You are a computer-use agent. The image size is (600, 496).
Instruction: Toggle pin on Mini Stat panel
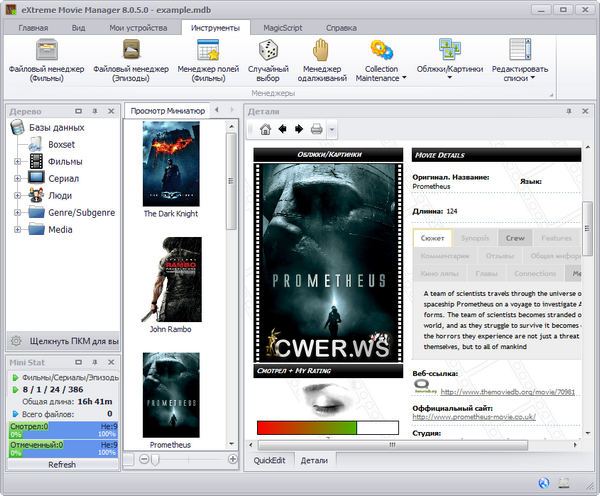coord(91,362)
